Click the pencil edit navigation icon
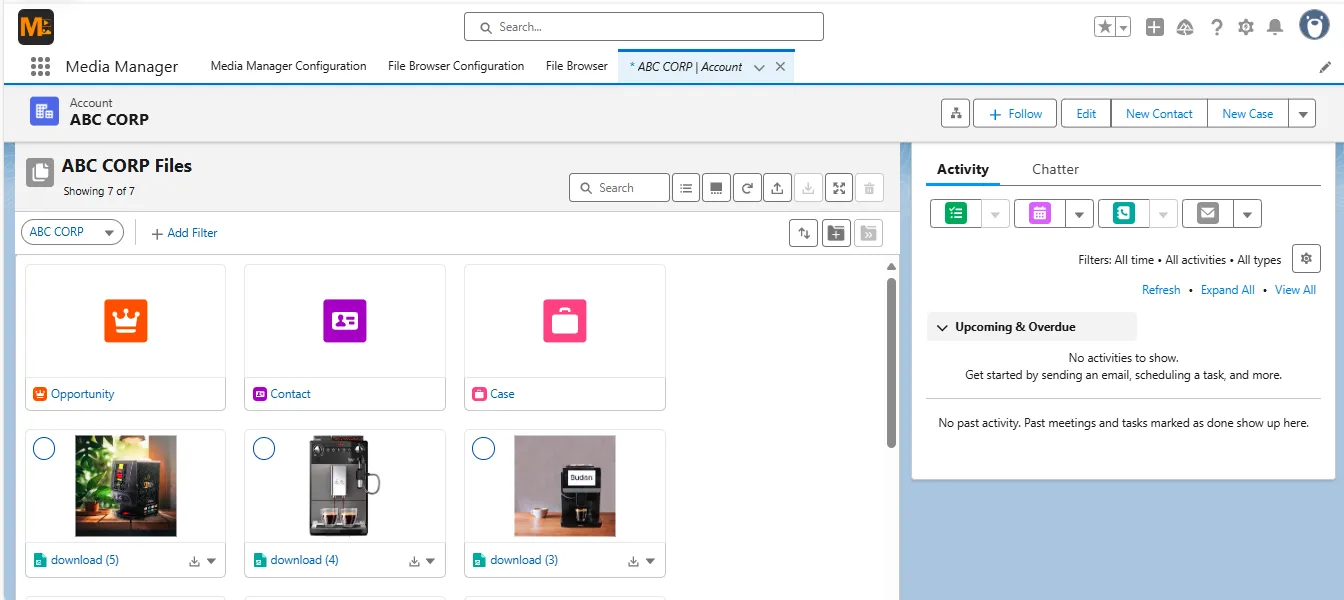Screen dimensions: 1344x600 click(1326, 67)
